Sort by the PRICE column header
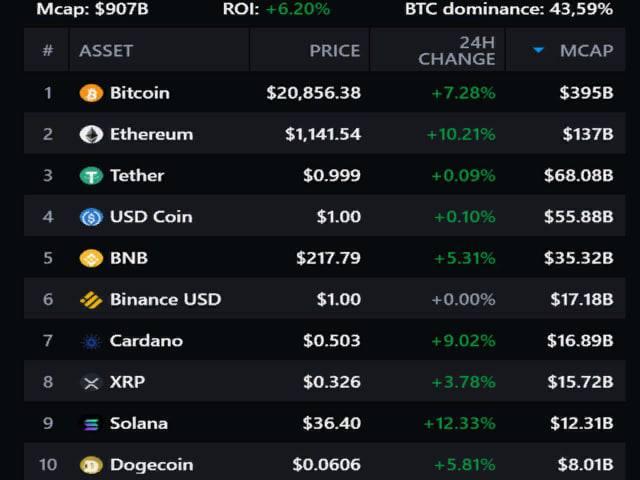 pyautogui.click(x=334, y=50)
